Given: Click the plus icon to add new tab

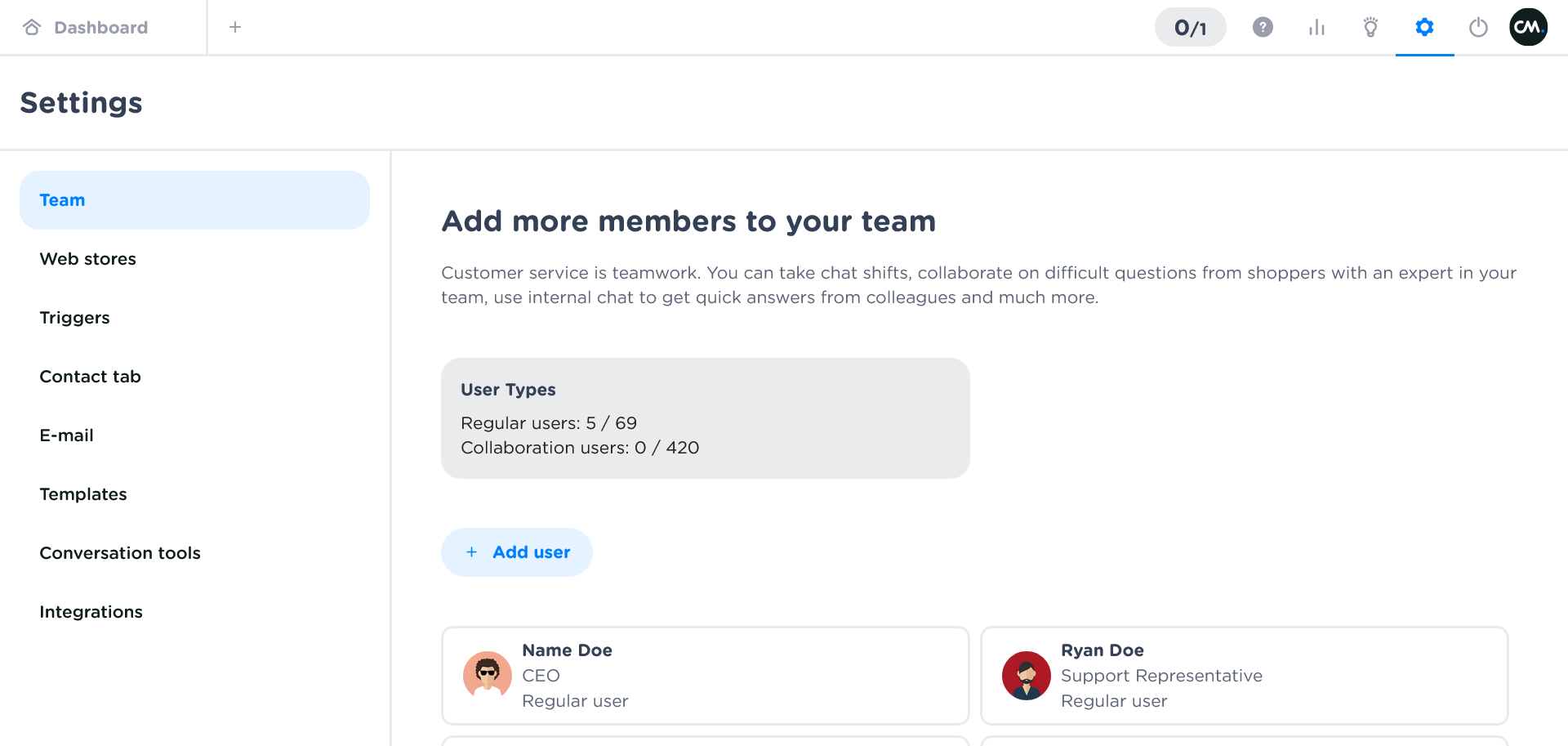Looking at the screenshot, I should click(x=235, y=28).
